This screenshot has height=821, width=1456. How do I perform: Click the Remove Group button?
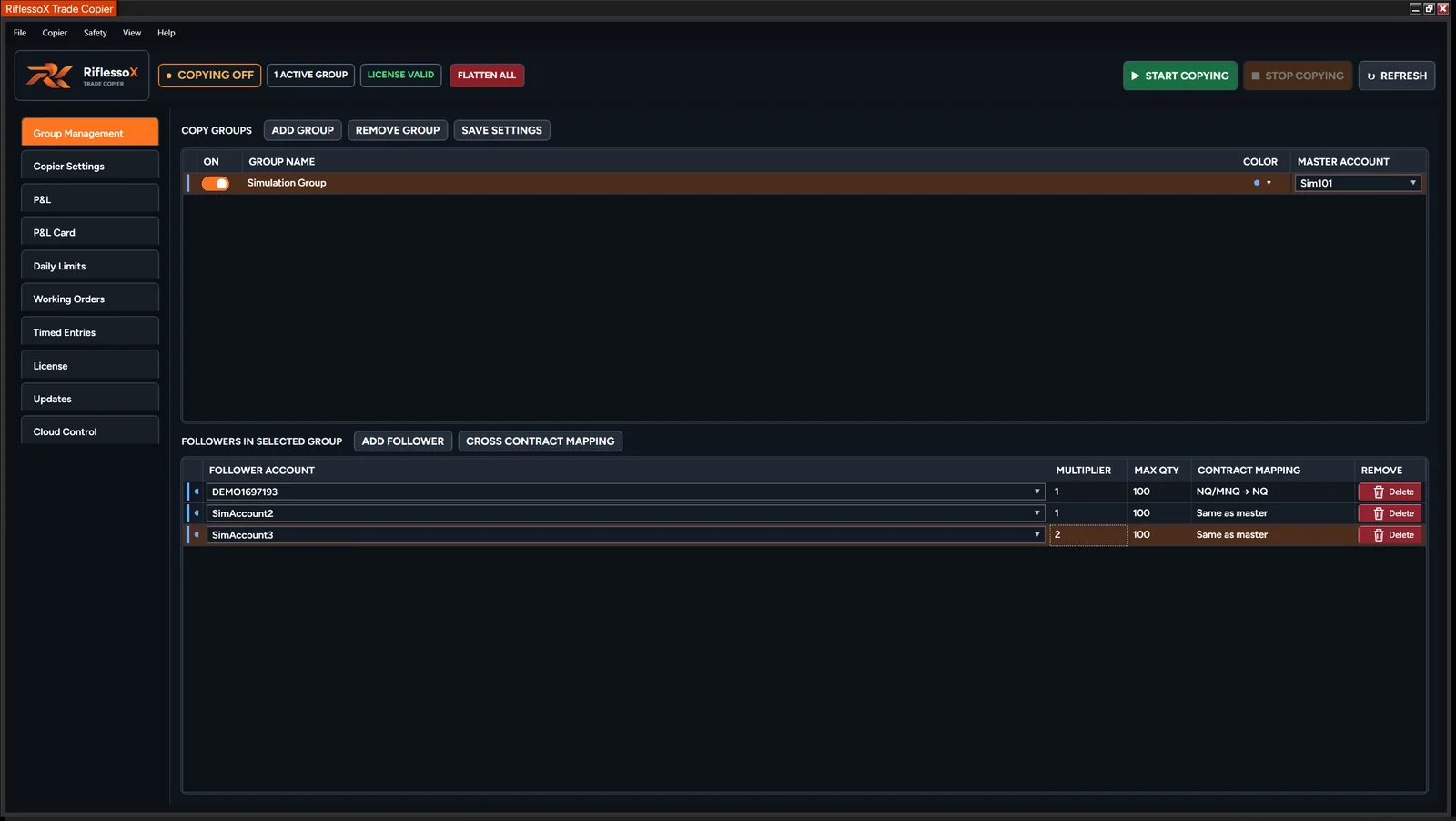click(398, 130)
